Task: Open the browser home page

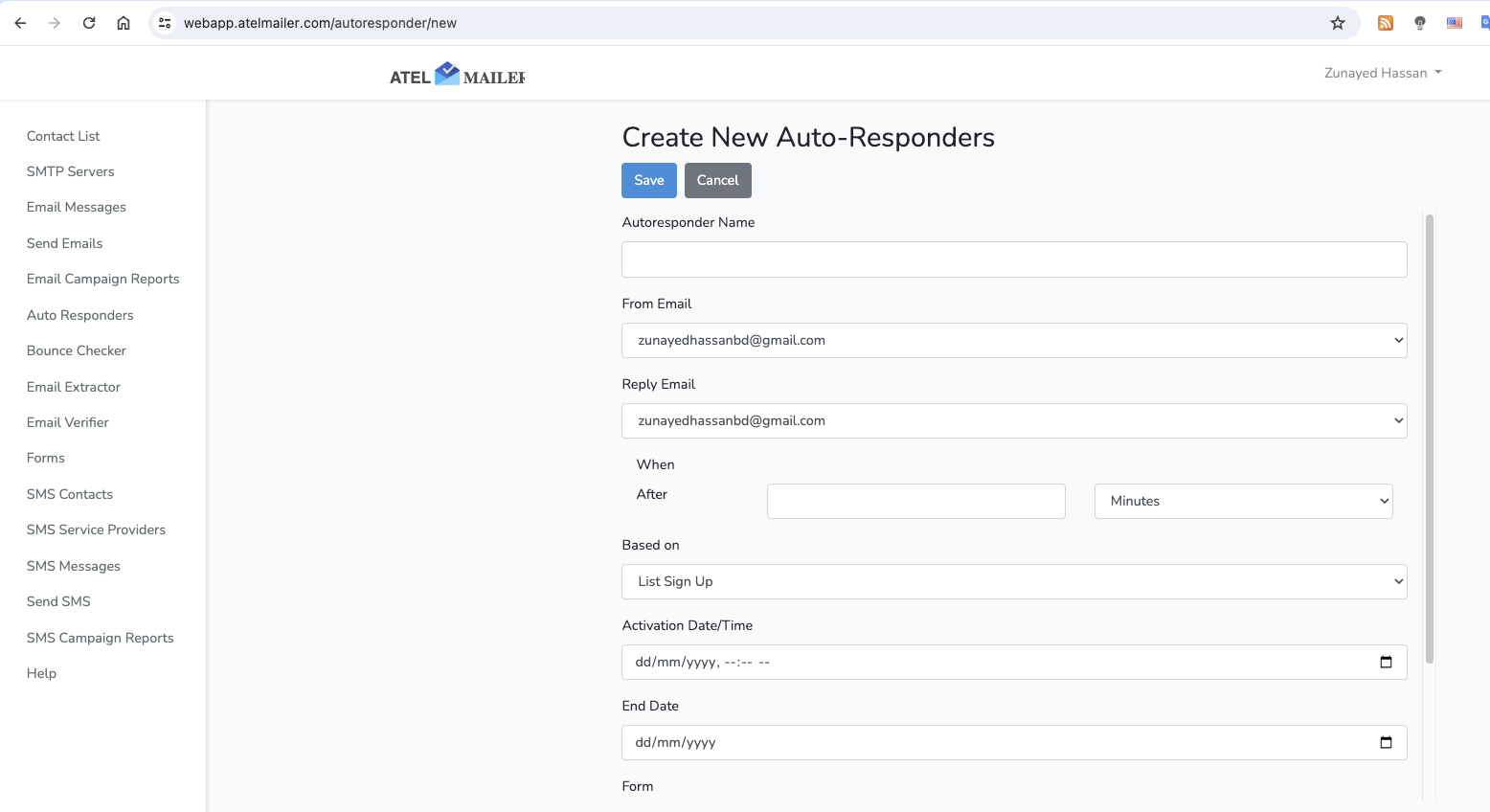Action: pyautogui.click(x=124, y=23)
